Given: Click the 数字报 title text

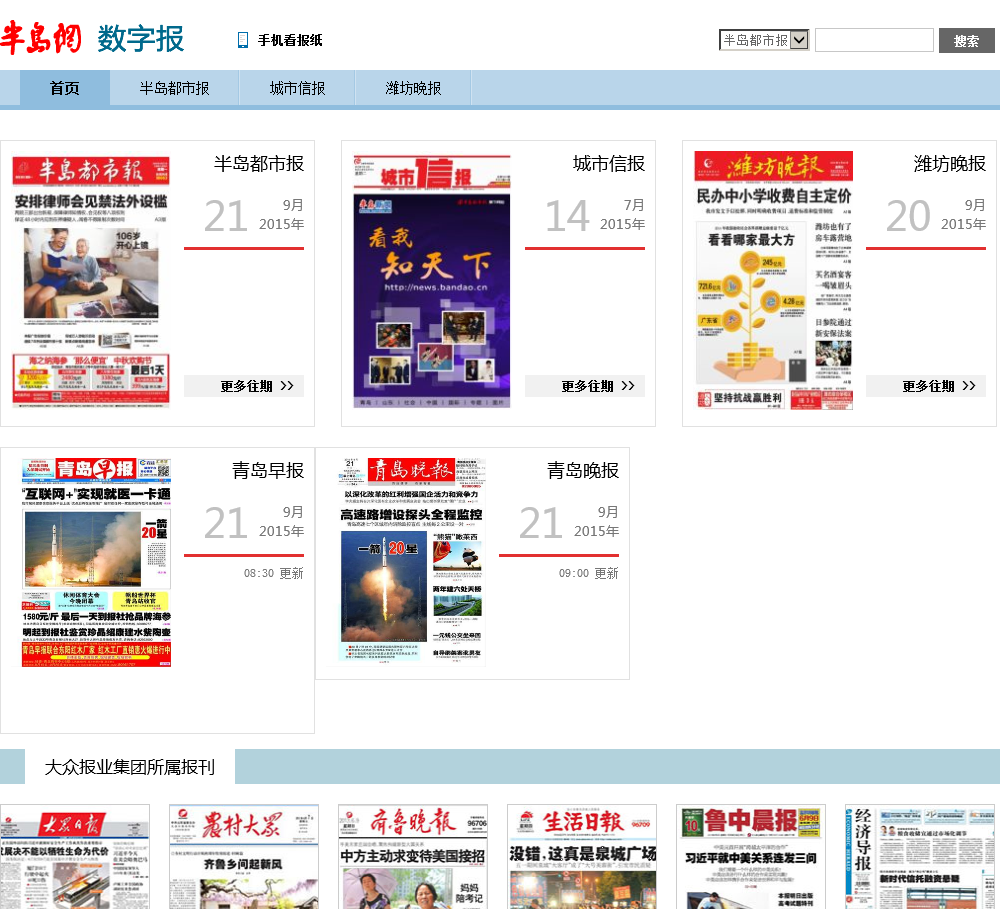Looking at the screenshot, I should pos(141,39).
